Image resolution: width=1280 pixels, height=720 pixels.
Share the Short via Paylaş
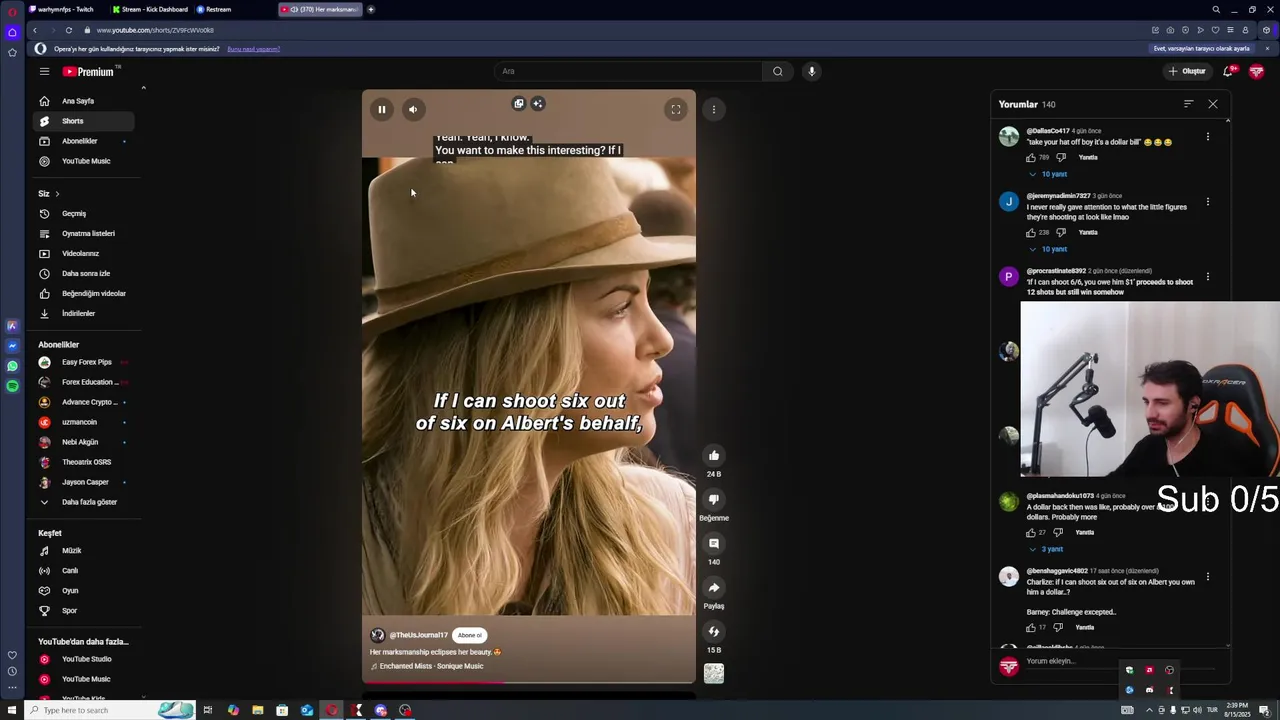click(x=714, y=587)
